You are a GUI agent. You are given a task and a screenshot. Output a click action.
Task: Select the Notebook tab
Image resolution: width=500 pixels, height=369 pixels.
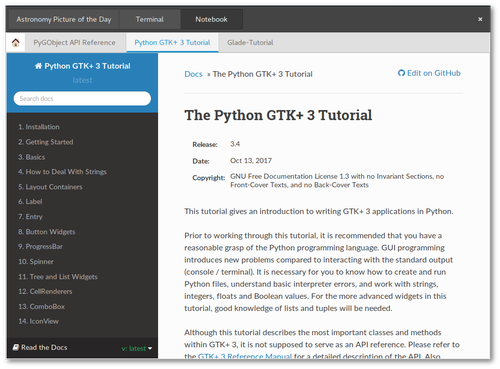[211, 20]
